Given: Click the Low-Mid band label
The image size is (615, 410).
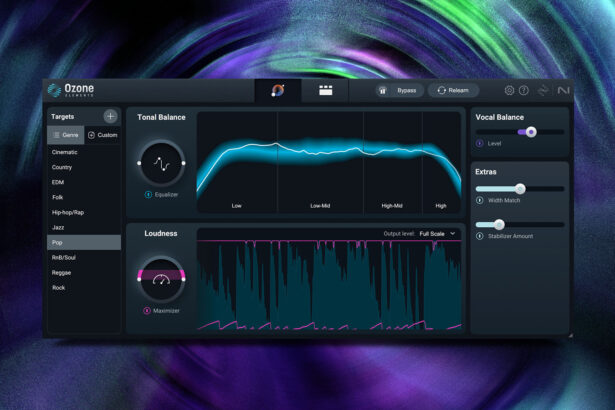Looking at the screenshot, I should pyautogui.click(x=320, y=206).
